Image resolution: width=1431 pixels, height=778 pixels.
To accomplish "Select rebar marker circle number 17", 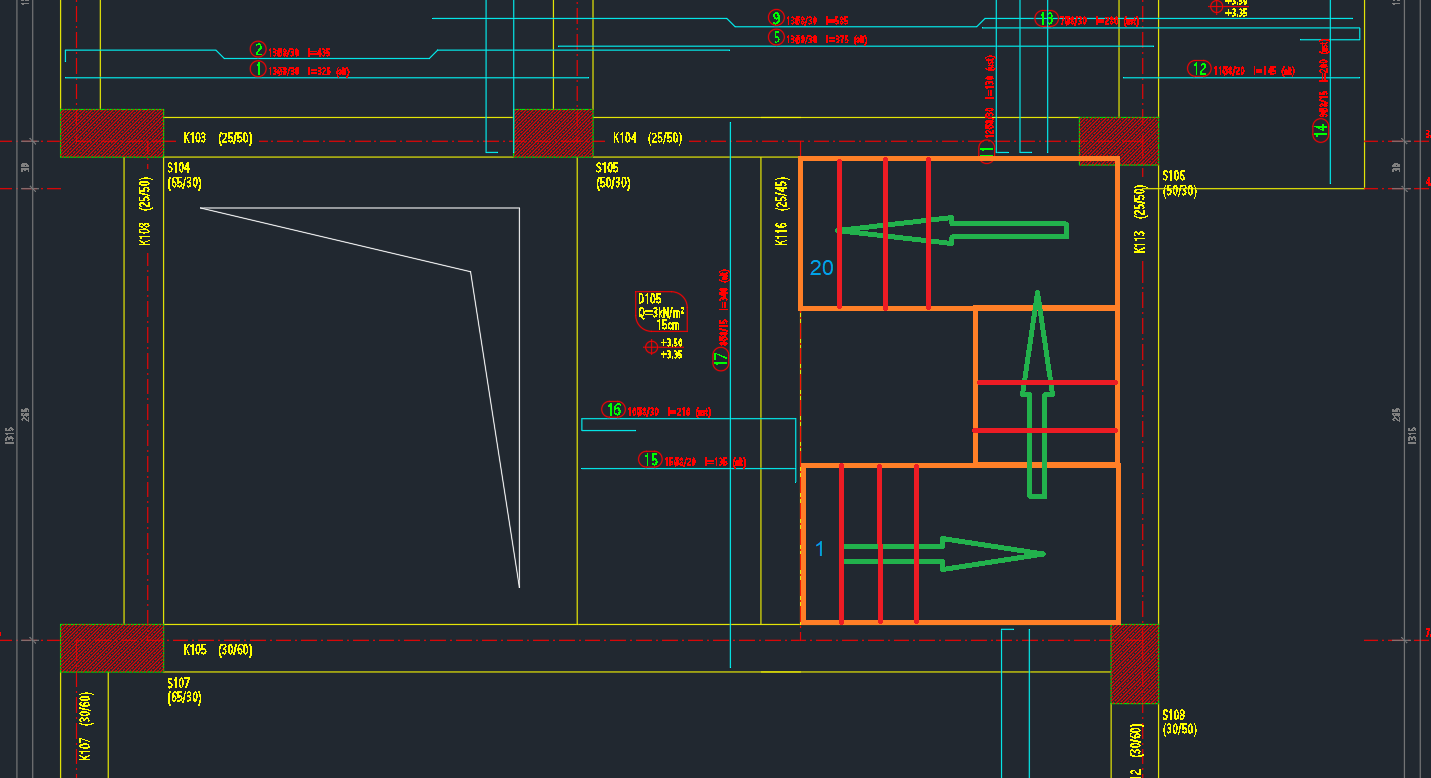I will coord(721,360).
